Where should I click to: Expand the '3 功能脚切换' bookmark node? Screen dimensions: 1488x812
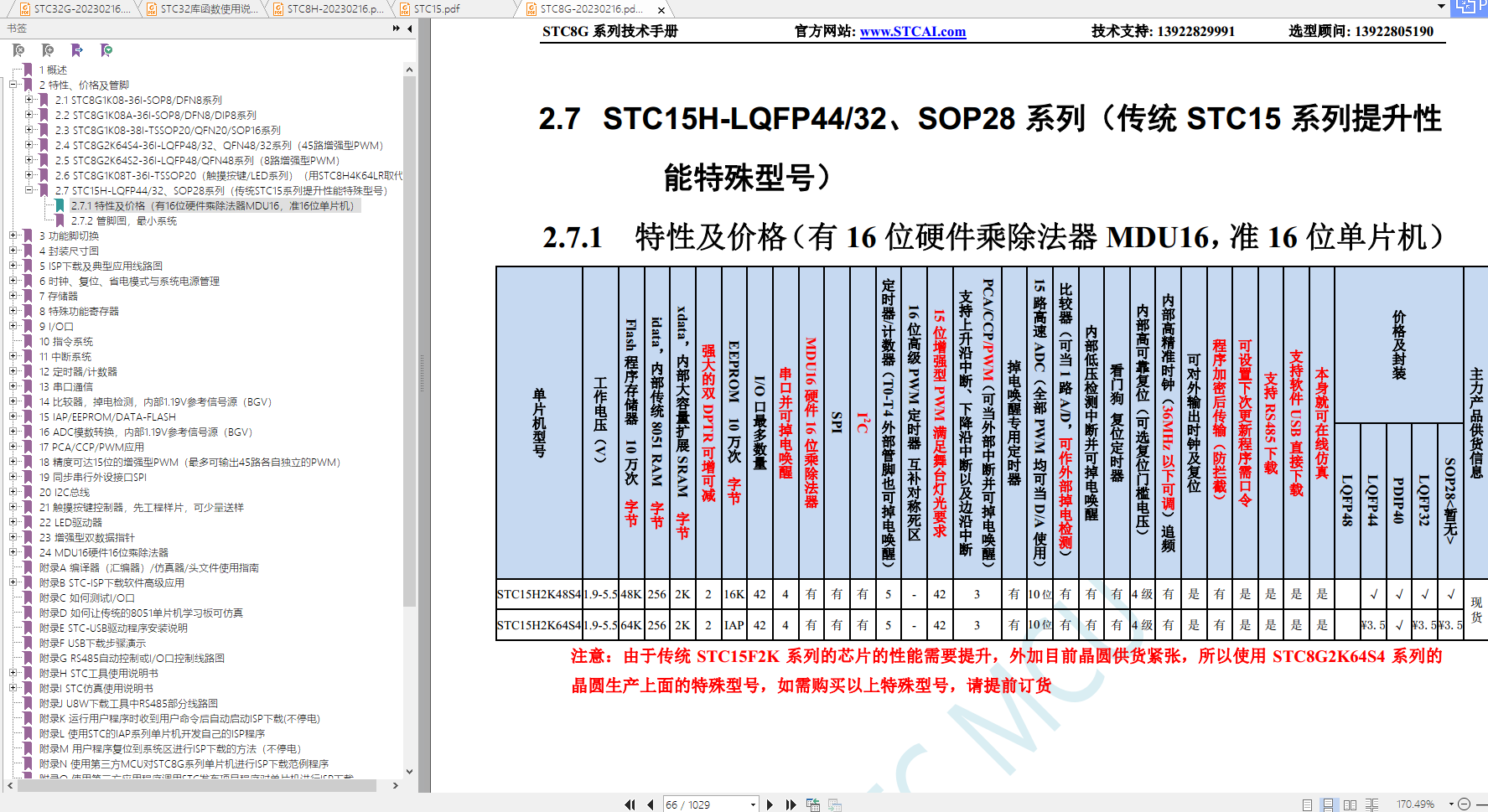(x=13, y=235)
